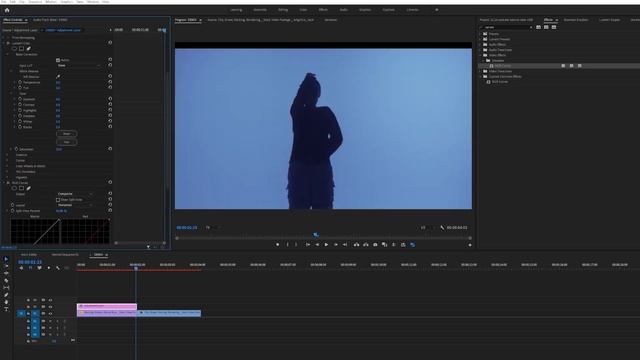Click the Extract button in Program monitor

point(366,244)
